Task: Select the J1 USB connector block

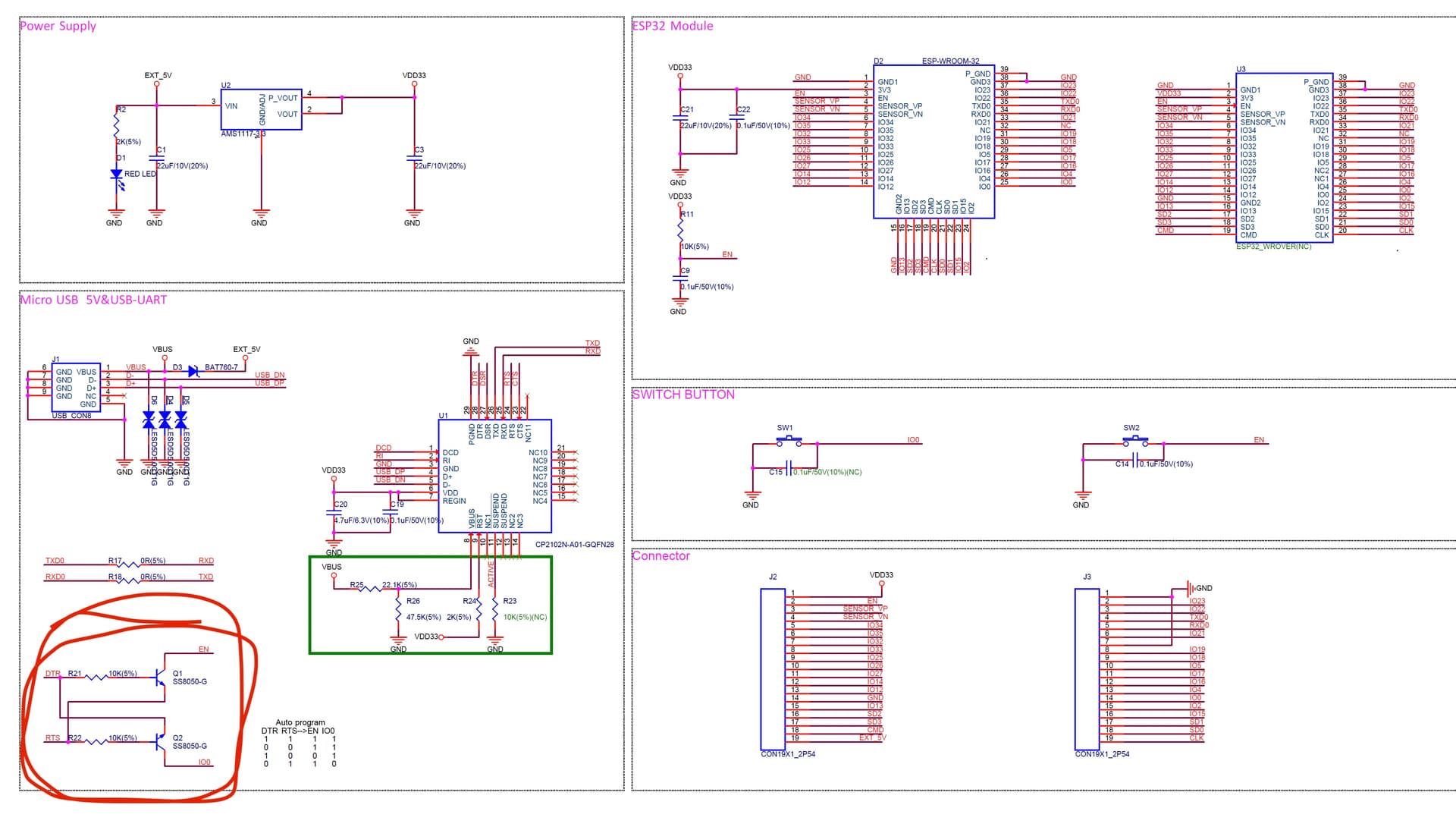Action: pyautogui.click(x=76, y=387)
